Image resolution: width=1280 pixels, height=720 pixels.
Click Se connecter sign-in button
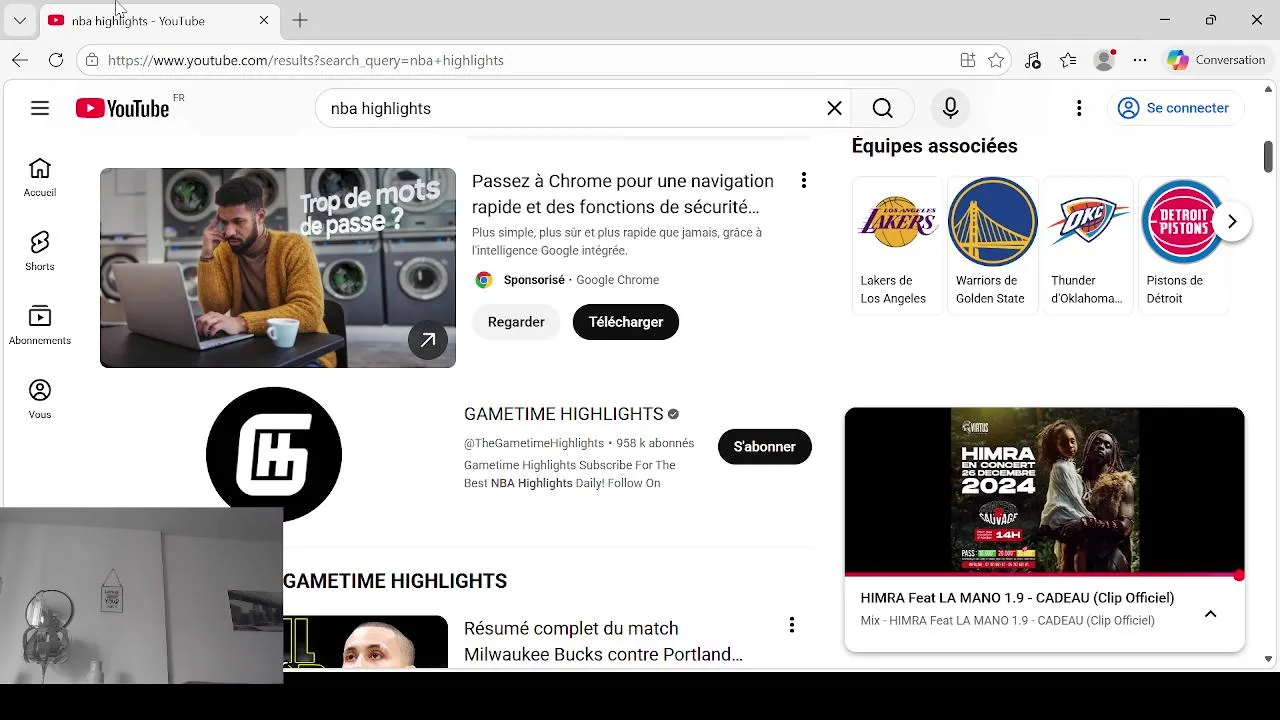click(1174, 108)
